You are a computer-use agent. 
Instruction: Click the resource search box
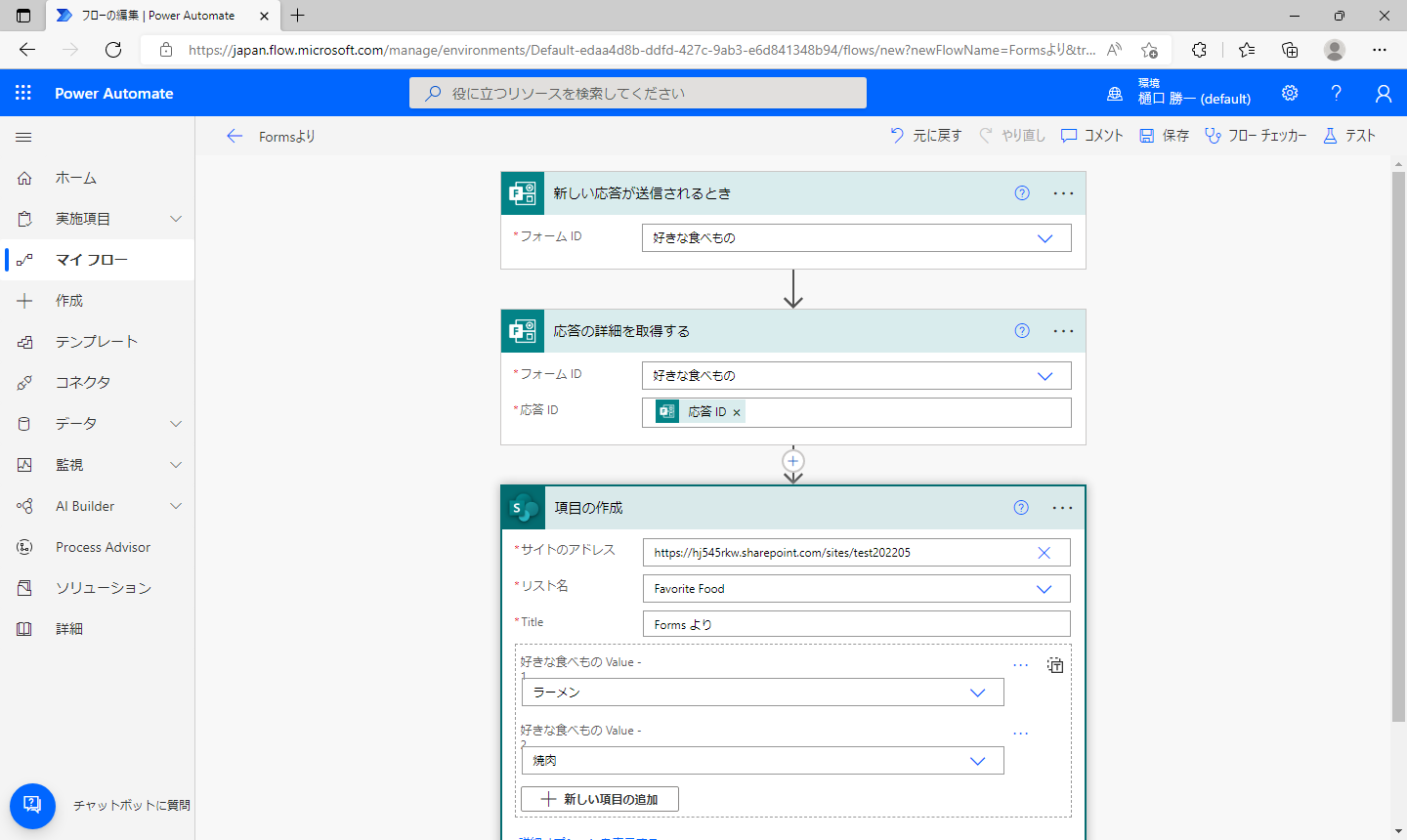[x=638, y=93]
